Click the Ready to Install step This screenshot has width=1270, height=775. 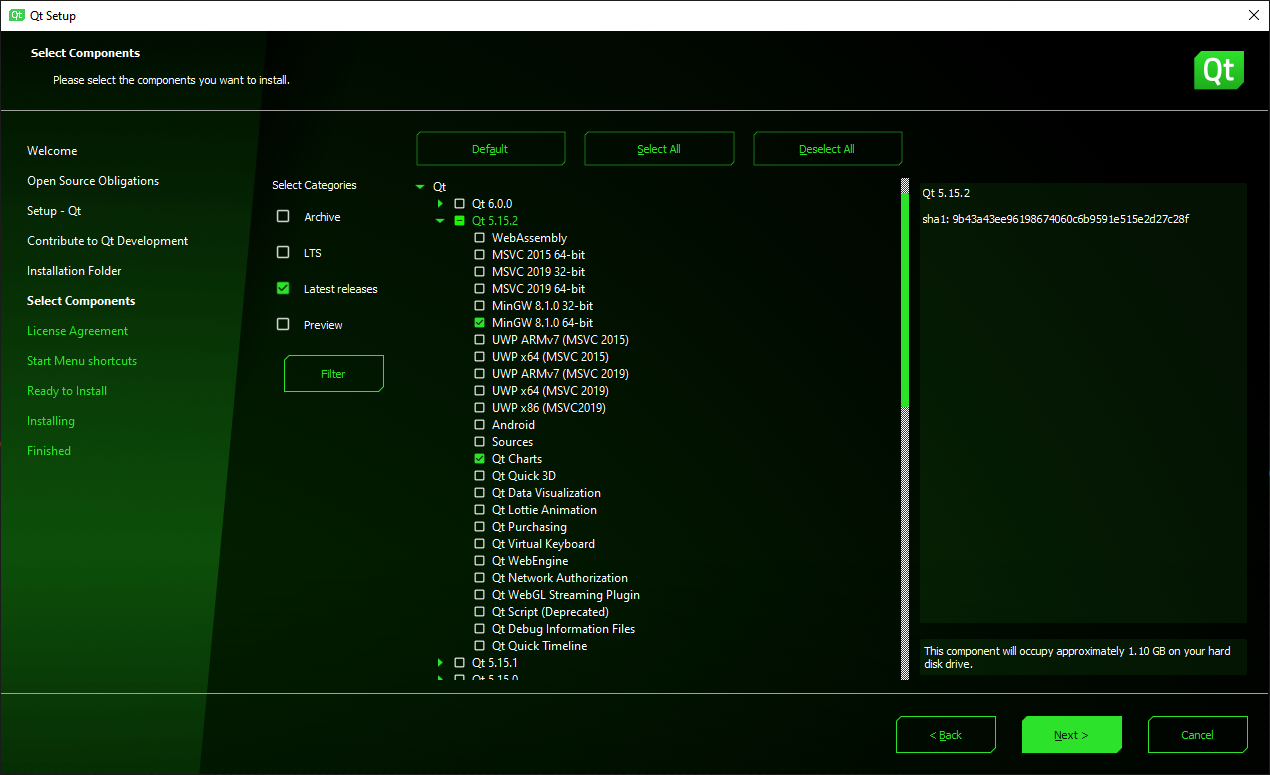[67, 391]
